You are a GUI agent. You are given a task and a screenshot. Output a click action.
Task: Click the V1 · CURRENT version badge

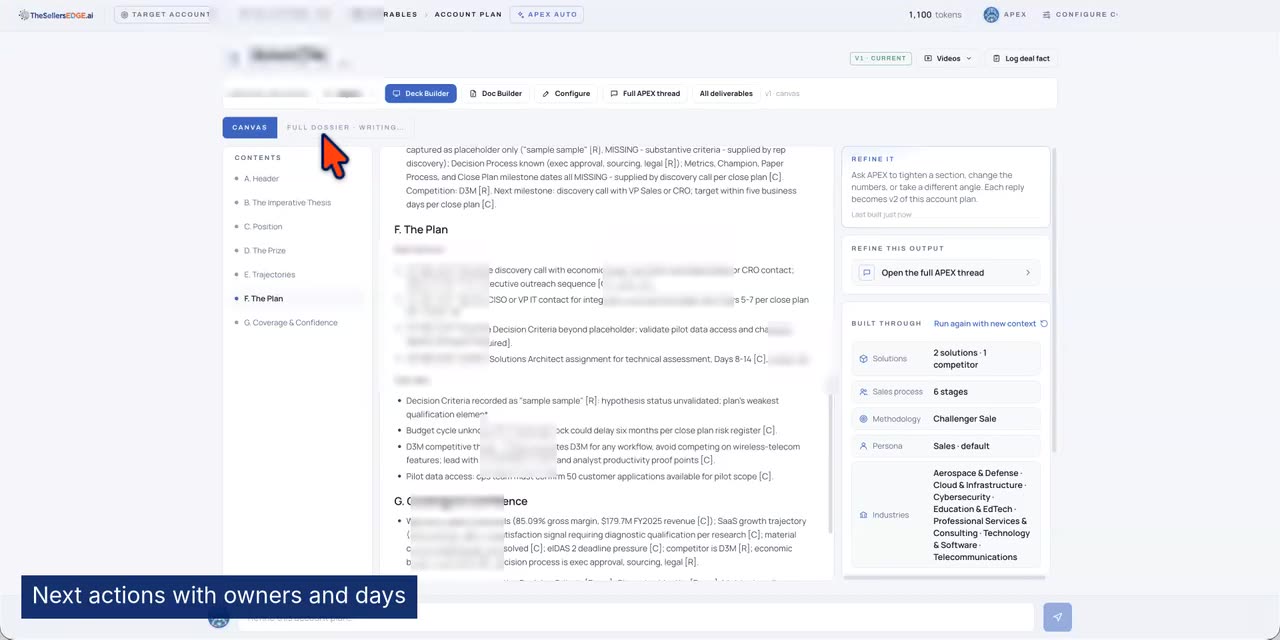pos(880,58)
